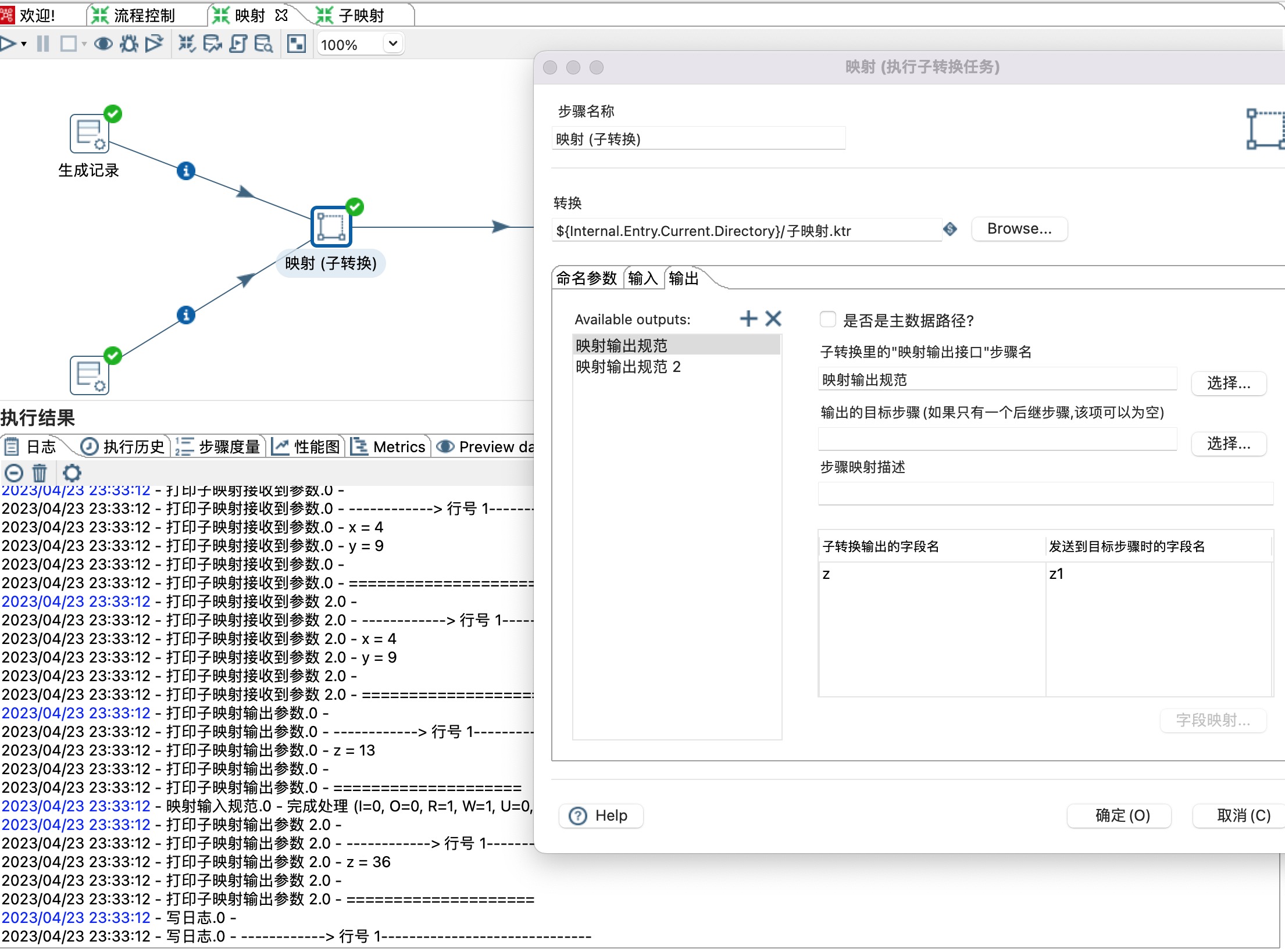Click the Replay transformation icon
The image size is (1285, 952).
(x=154, y=44)
